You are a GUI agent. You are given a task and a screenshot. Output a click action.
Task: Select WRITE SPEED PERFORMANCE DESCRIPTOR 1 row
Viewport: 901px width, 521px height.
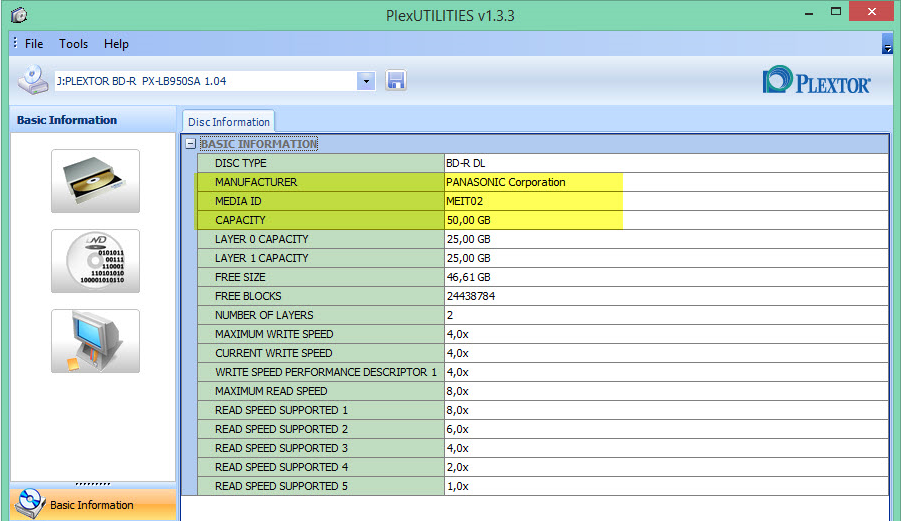point(543,372)
